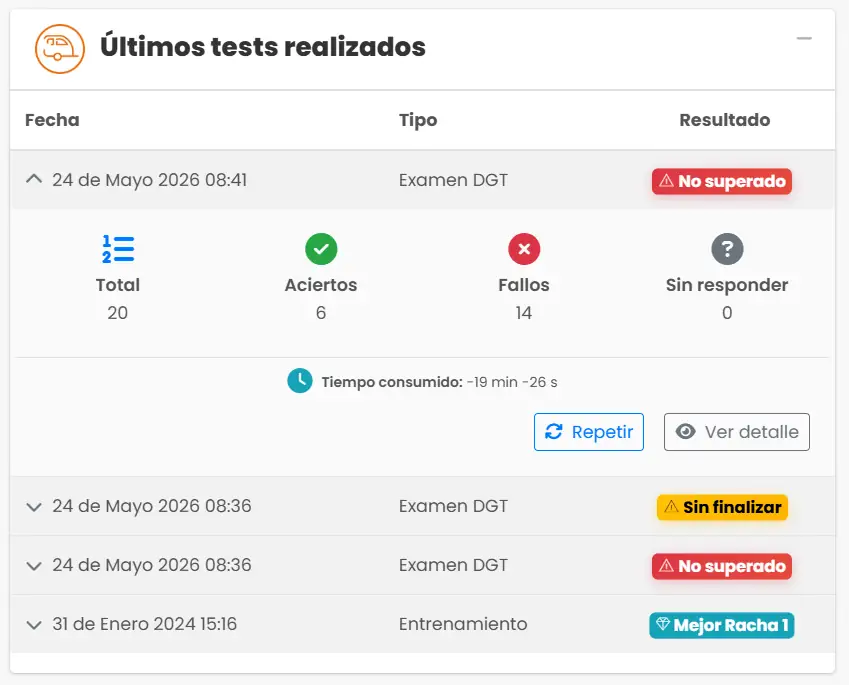This screenshot has width=849, height=685.
Task: Click the Mejor Racha 1 badge
Action: [722, 625]
